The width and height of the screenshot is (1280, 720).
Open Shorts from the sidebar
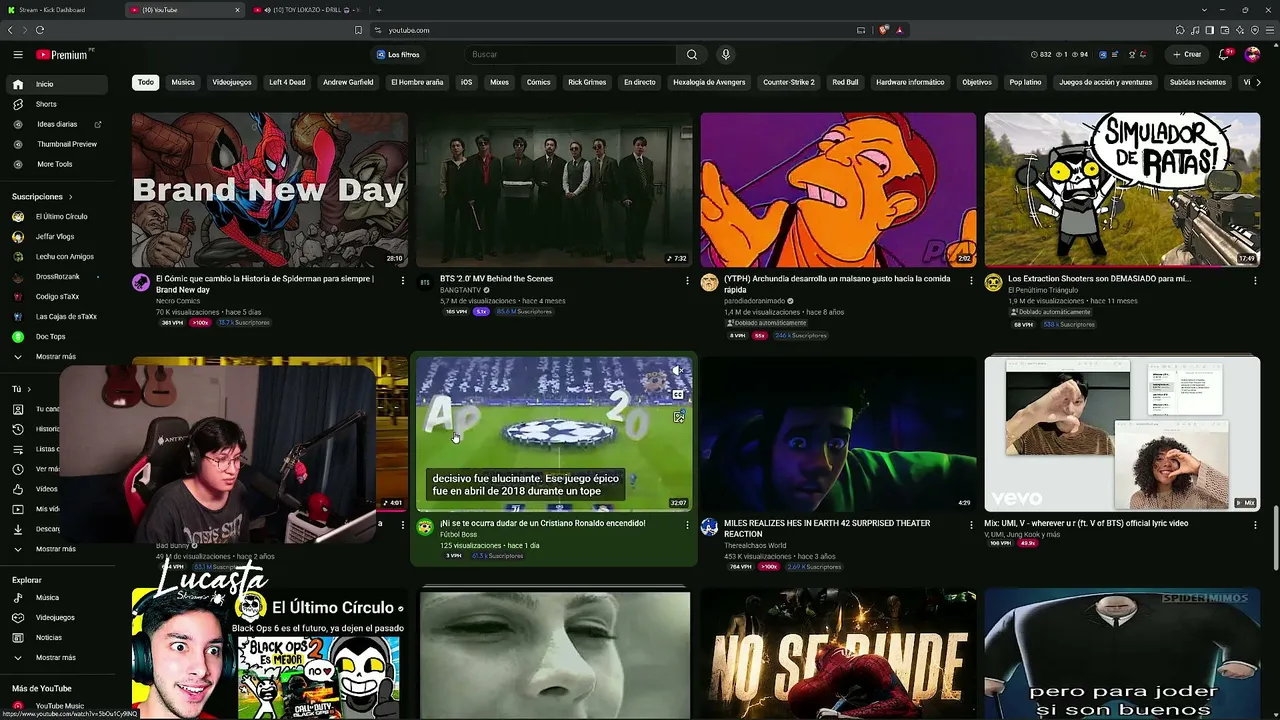(x=59, y=104)
